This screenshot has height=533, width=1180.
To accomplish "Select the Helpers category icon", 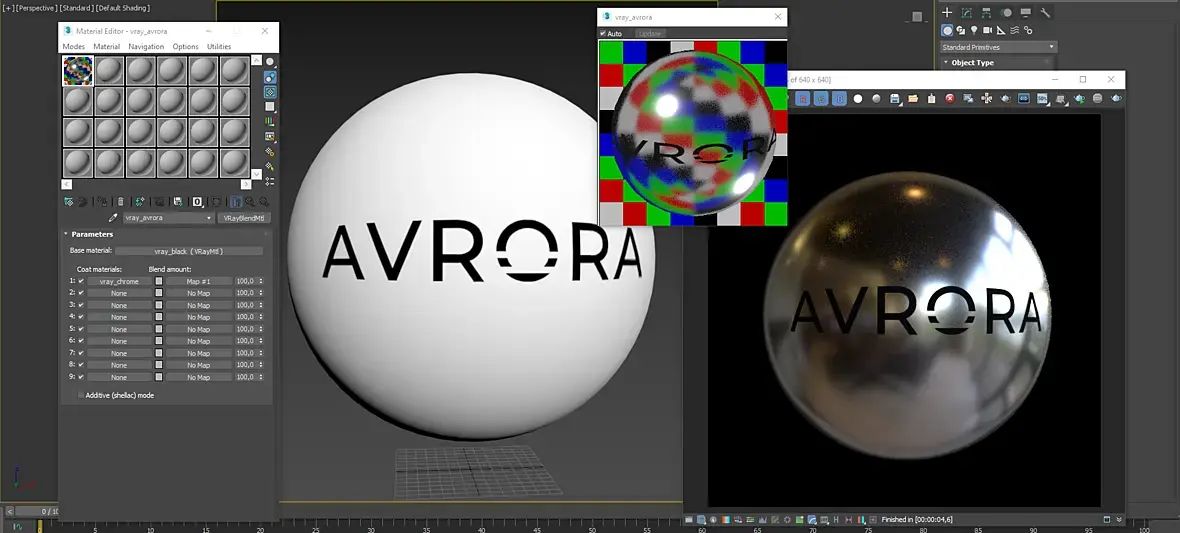I will 1001,30.
